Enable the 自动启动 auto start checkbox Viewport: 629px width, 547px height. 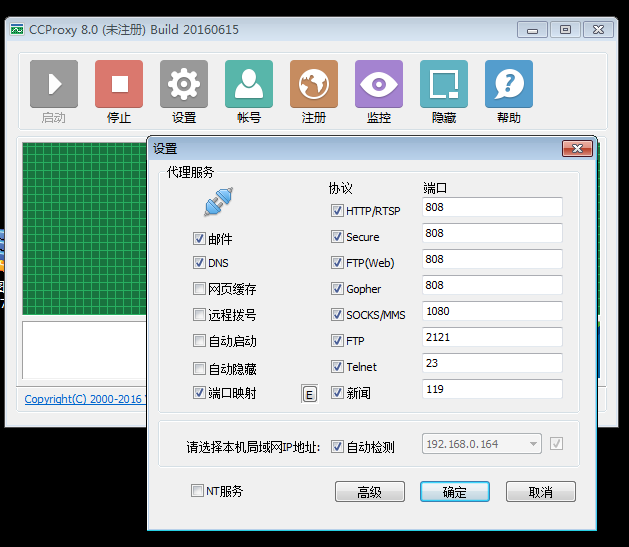tap(199, 340)
